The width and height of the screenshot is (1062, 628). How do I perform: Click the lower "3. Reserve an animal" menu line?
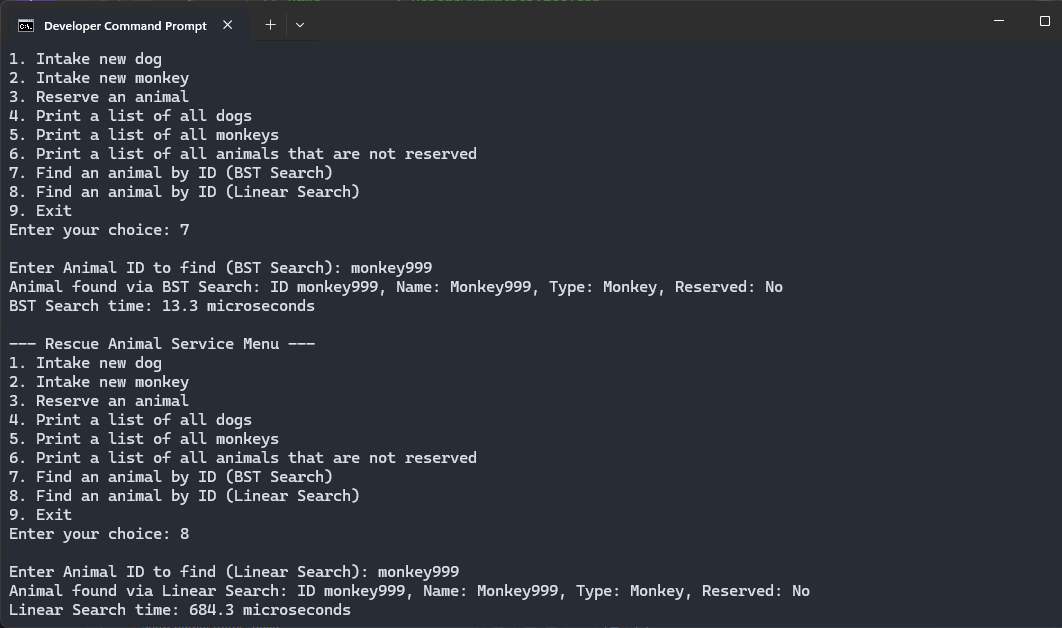click(99, 401)
